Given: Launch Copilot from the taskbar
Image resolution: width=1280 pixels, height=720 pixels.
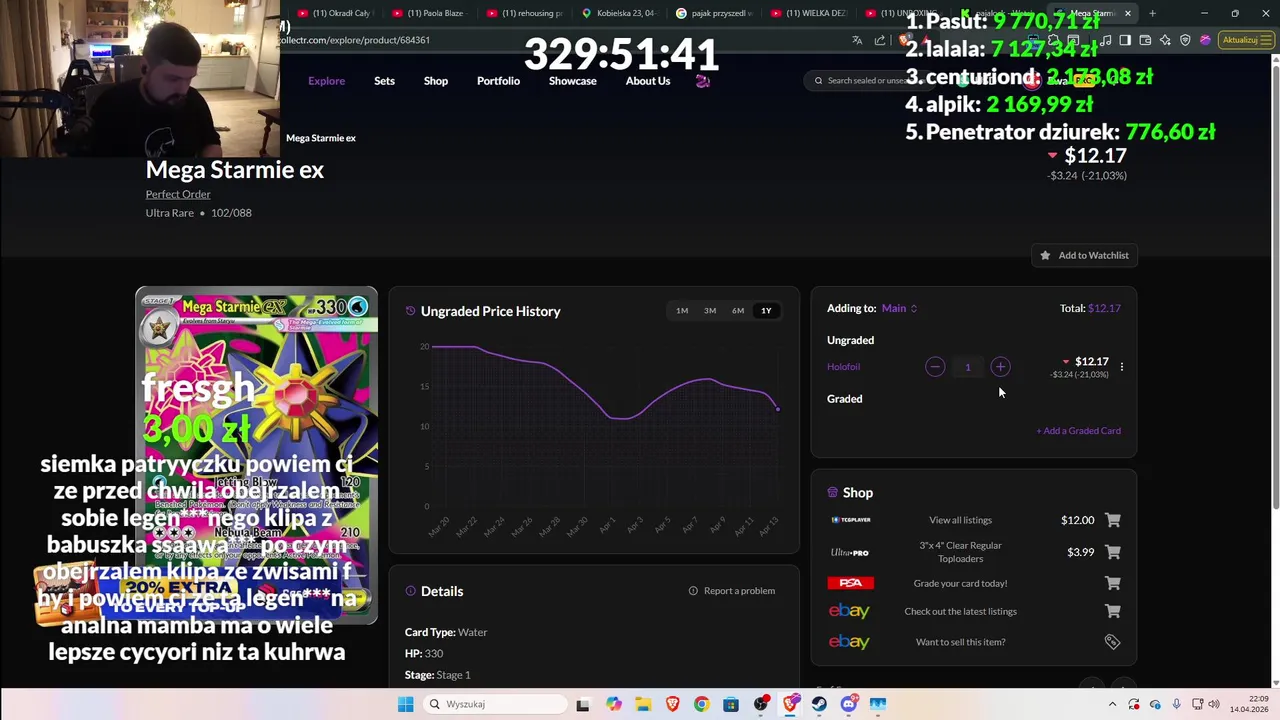Looking at the screenshot, I should [x=613, y=704].
